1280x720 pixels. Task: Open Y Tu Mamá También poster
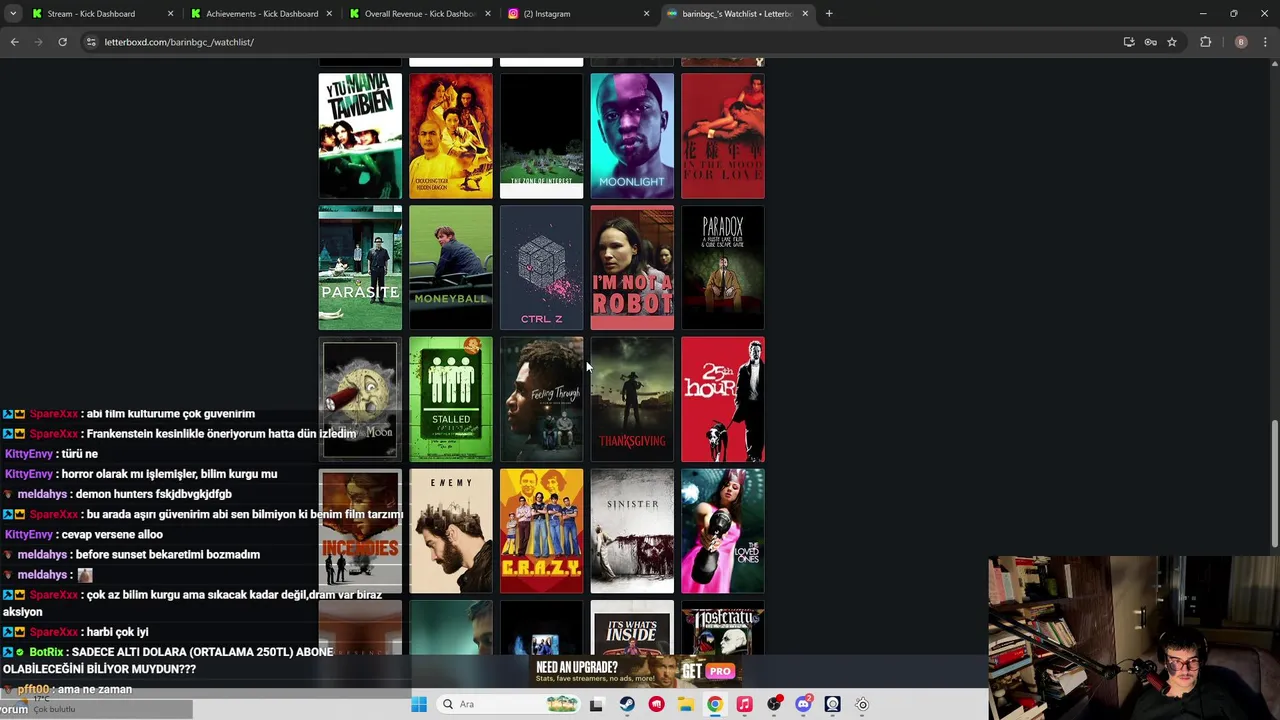[360, 136]
